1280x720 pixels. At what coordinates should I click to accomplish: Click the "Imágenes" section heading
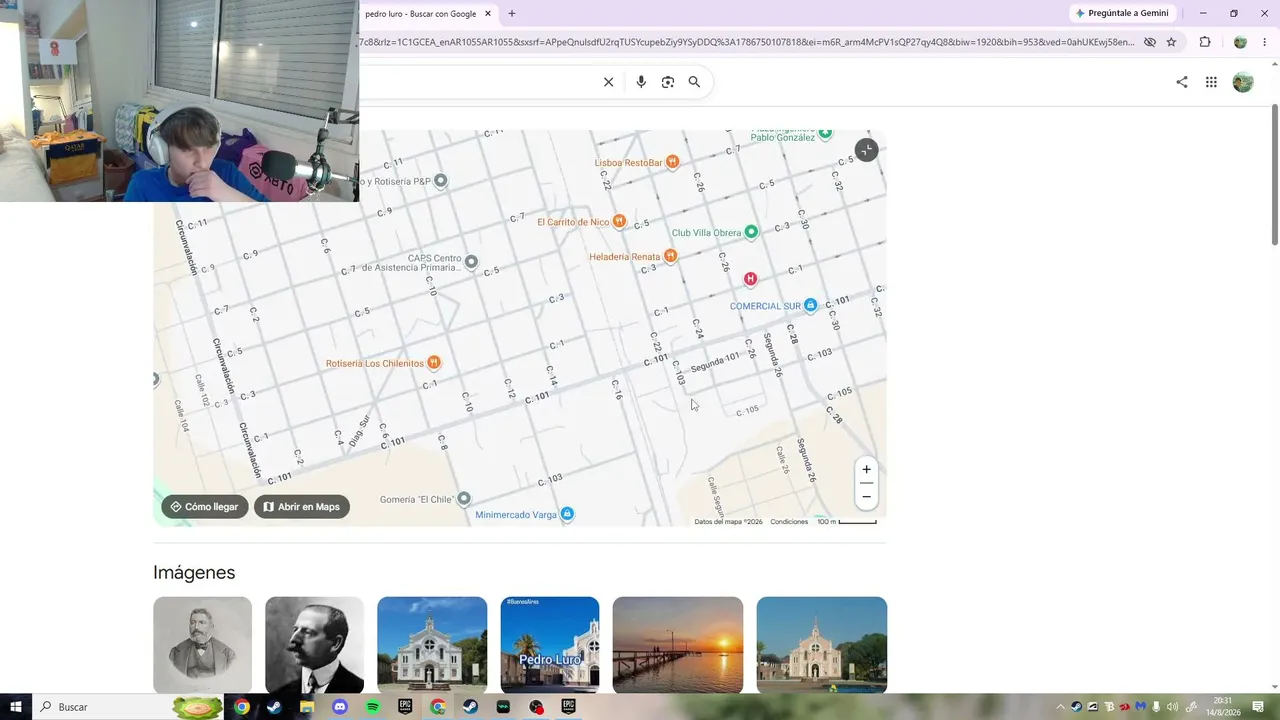(x=194, y=572)
